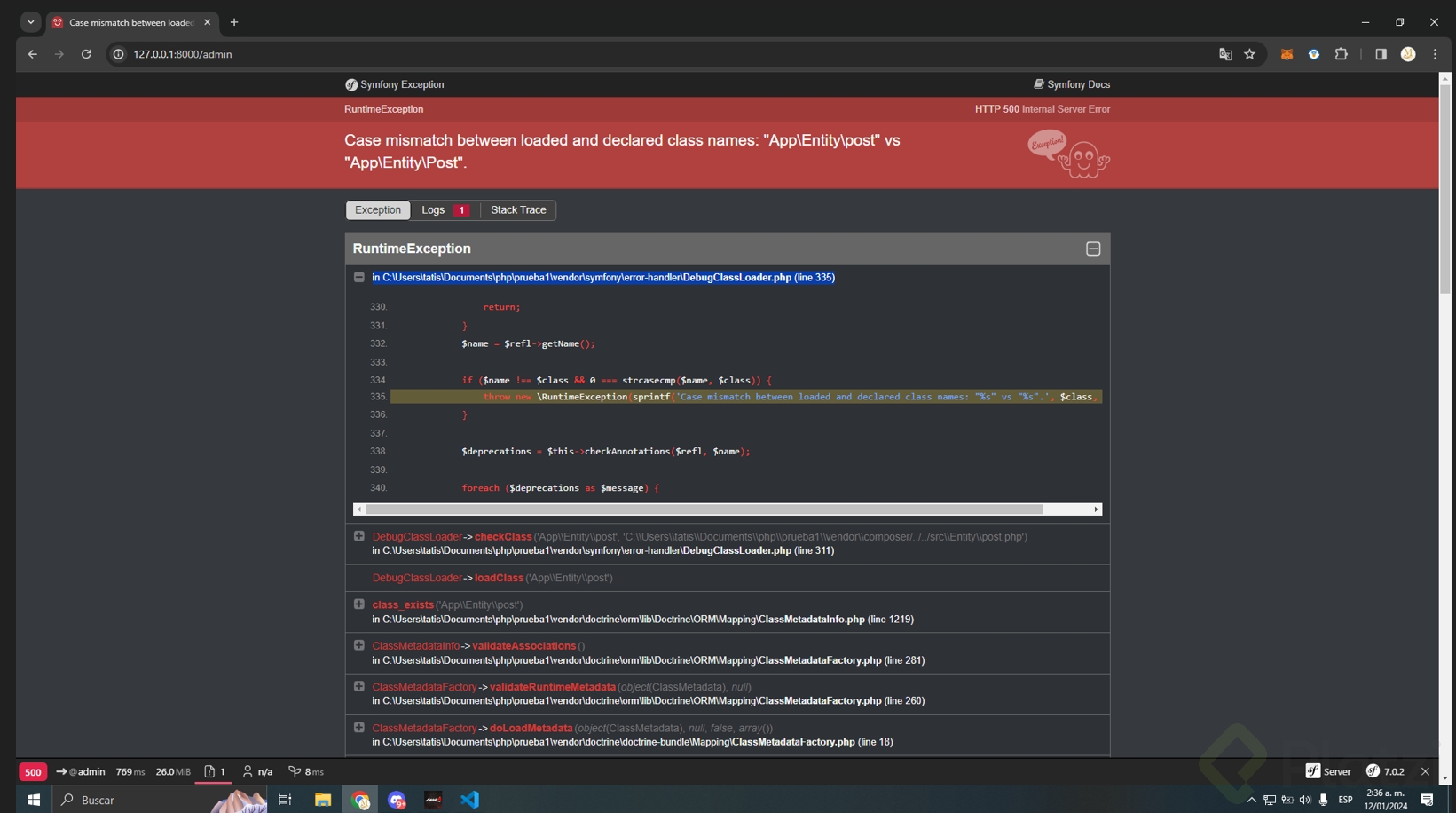Reload the current page

click(86, 54)
